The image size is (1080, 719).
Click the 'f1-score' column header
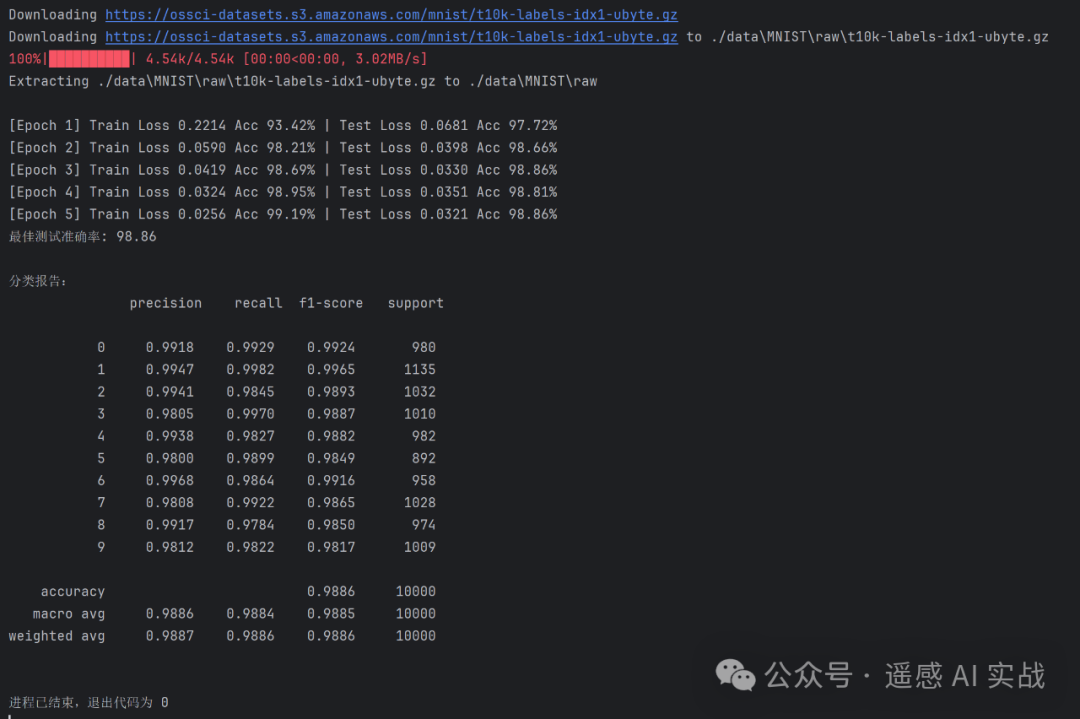[331, 303]
